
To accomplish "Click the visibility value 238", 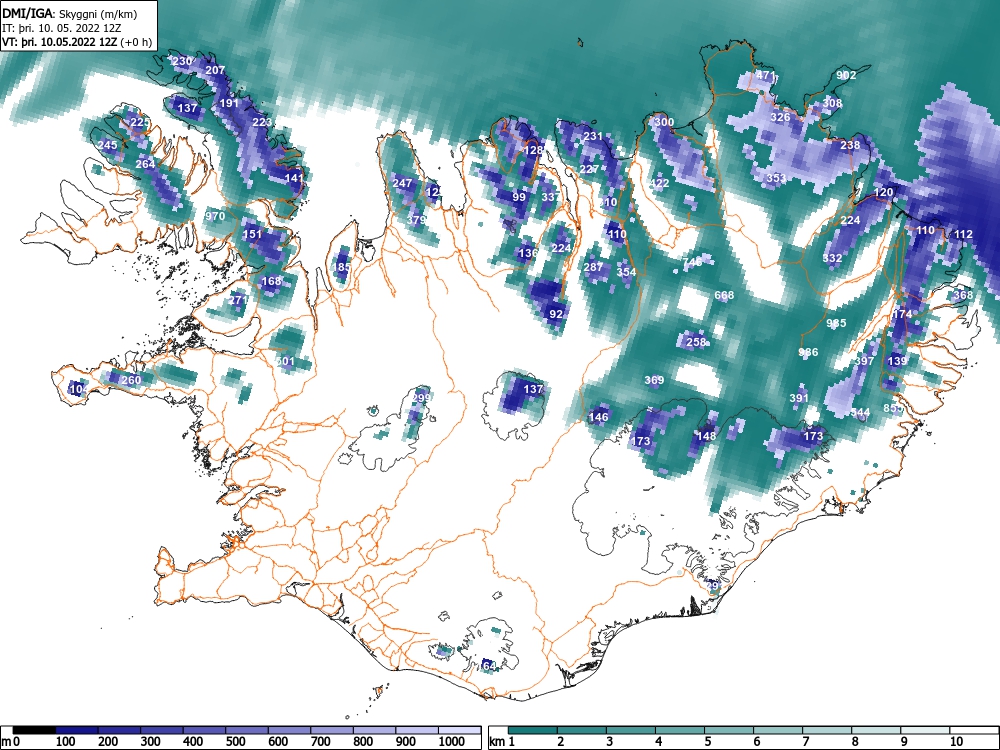I will pos(850,145).
